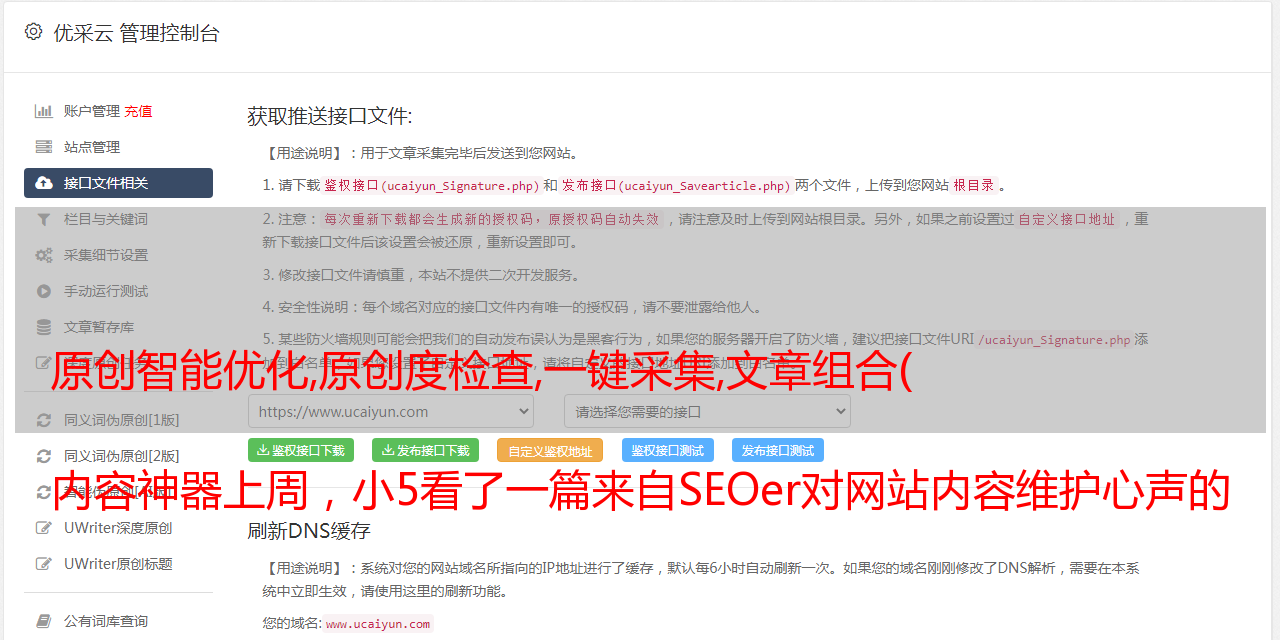Open UWriter原创标题 menu item
The image size is (1280, 640).
click(118, 564)
